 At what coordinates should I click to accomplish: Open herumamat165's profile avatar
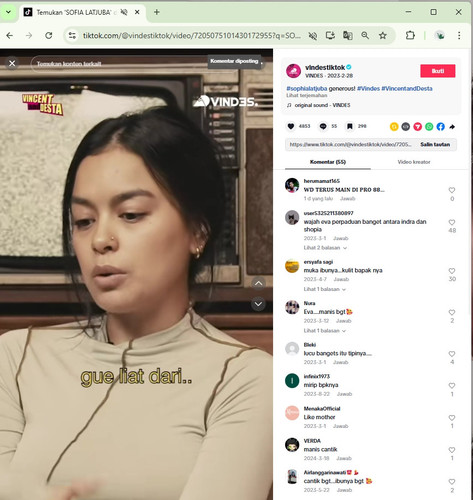click(x=292, y=185)
